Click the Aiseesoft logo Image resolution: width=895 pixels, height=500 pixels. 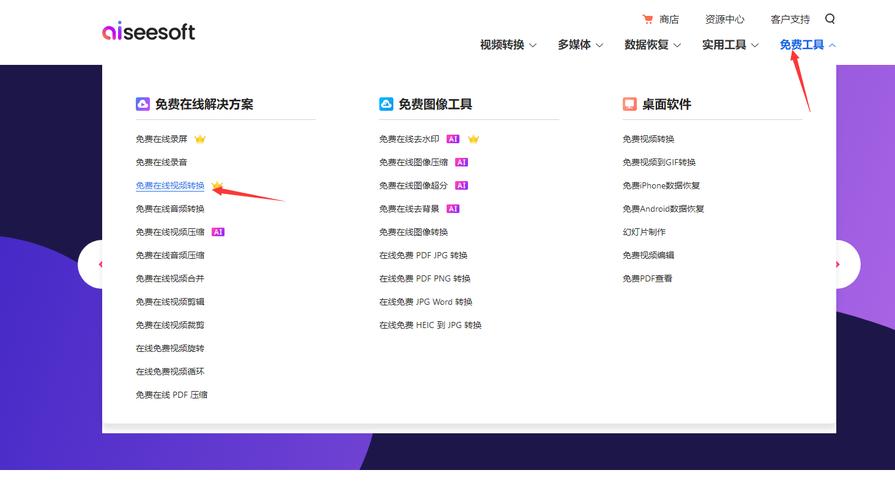pyautogui.click(x=148, y=31)
